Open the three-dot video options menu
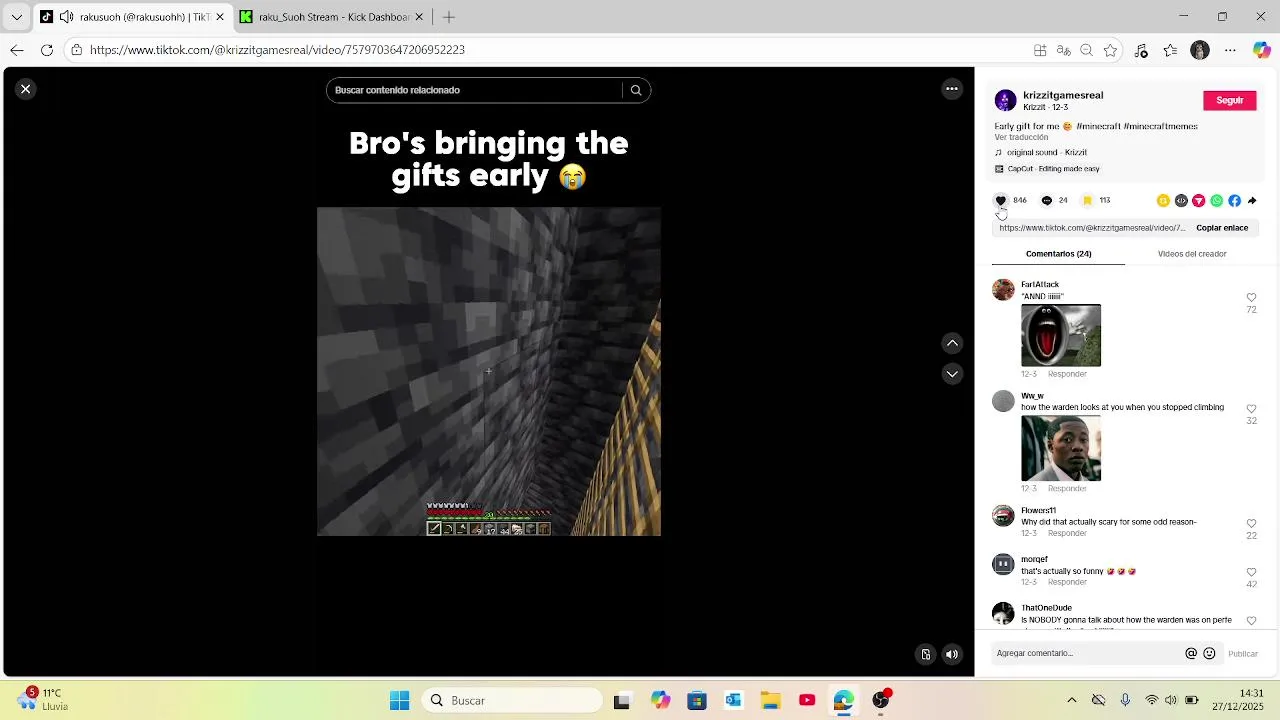The height and width of the screenshot is (720, 1280). point(952,89)
